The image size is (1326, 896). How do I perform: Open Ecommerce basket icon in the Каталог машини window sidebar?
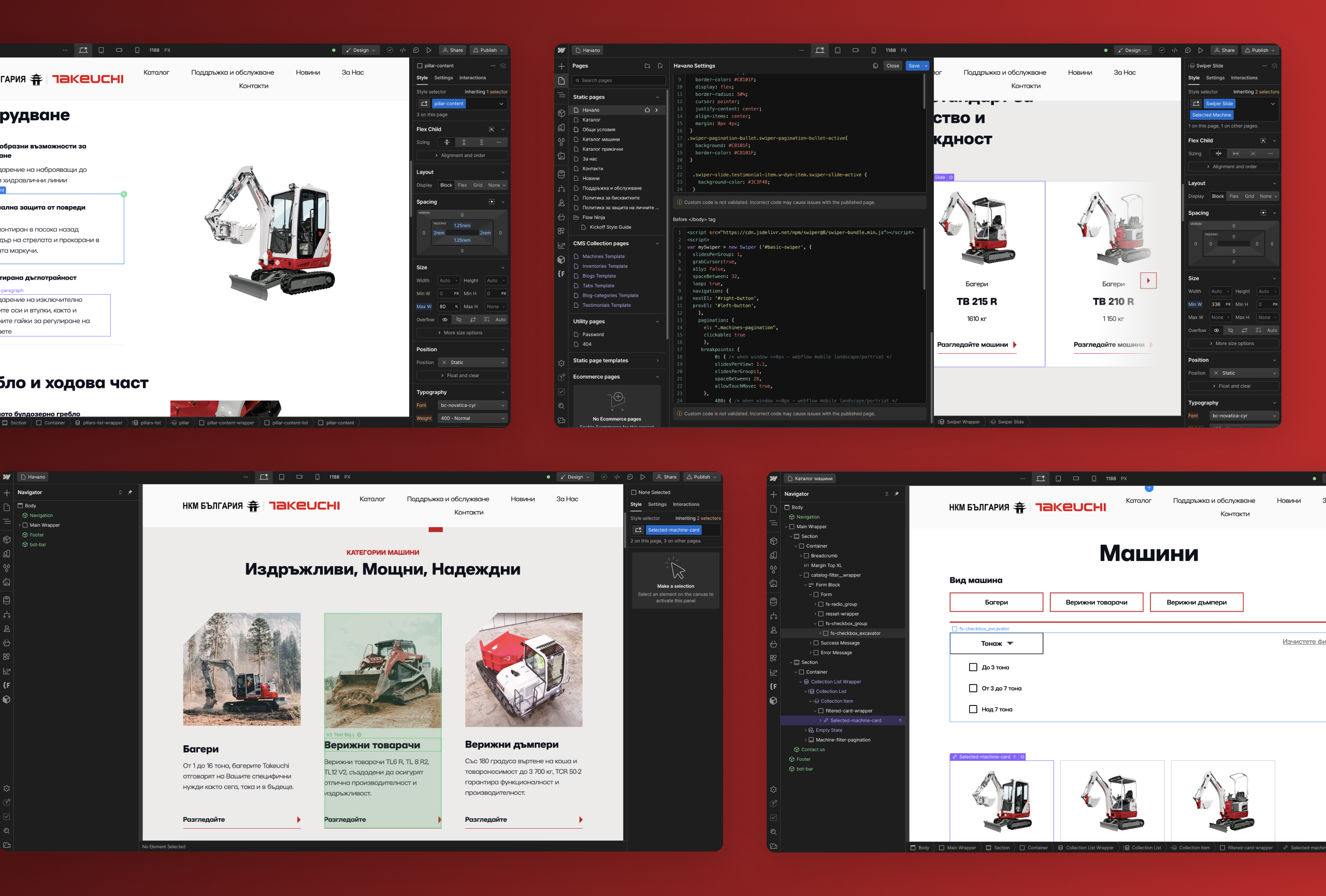(x=773, y=644)
